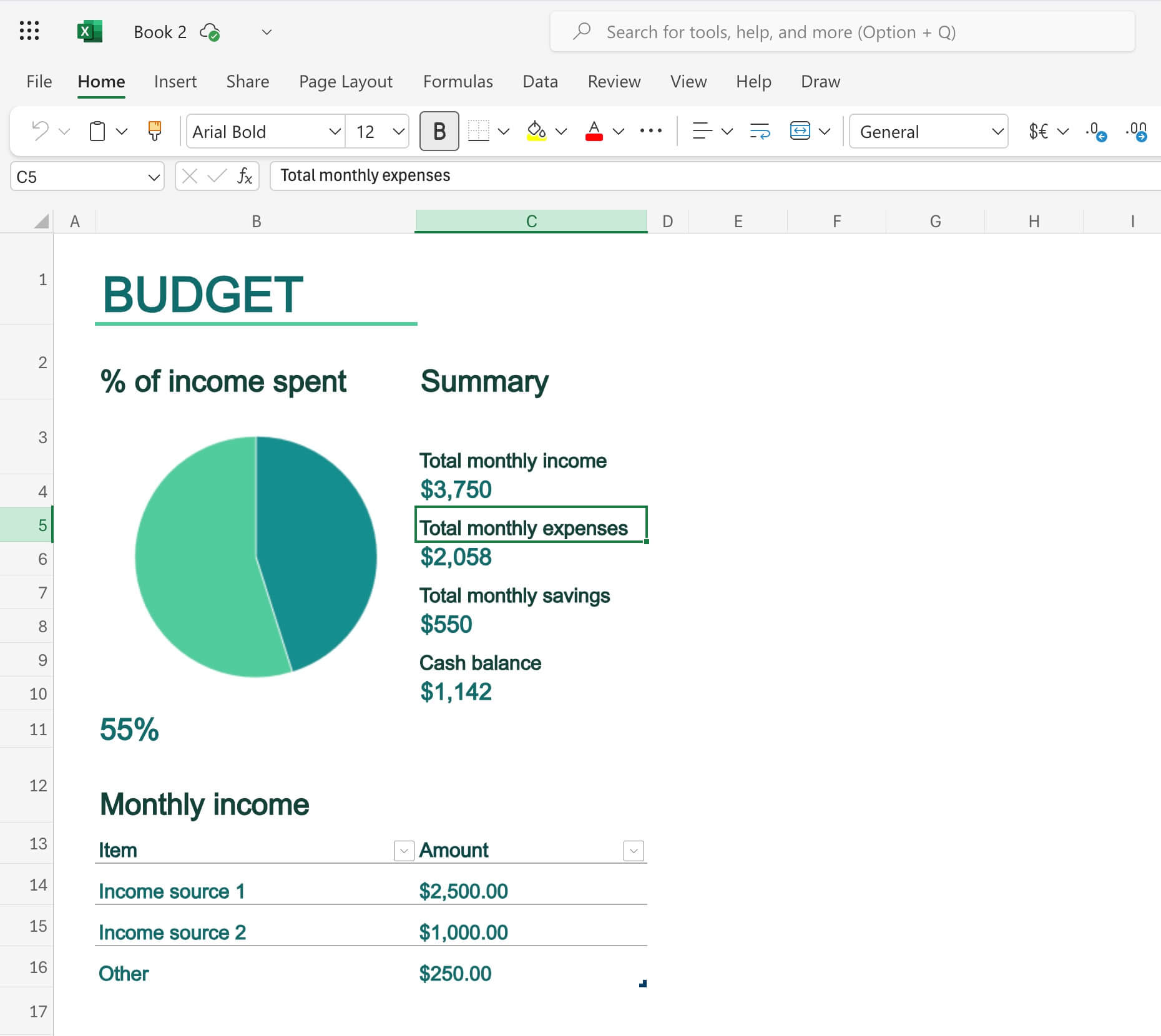1161x1036 pixels.
Task: Toggle Wrap Text icon
Action: pyautogui.click(x=760, y=131)
